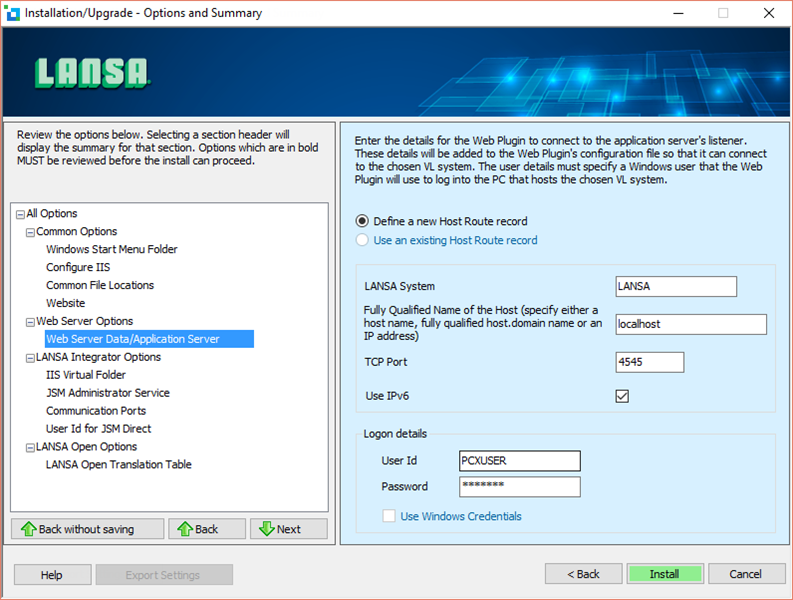This screenshot has height=600, width=793.
Task: Open Common File Locations option
Action: [100, 285]
